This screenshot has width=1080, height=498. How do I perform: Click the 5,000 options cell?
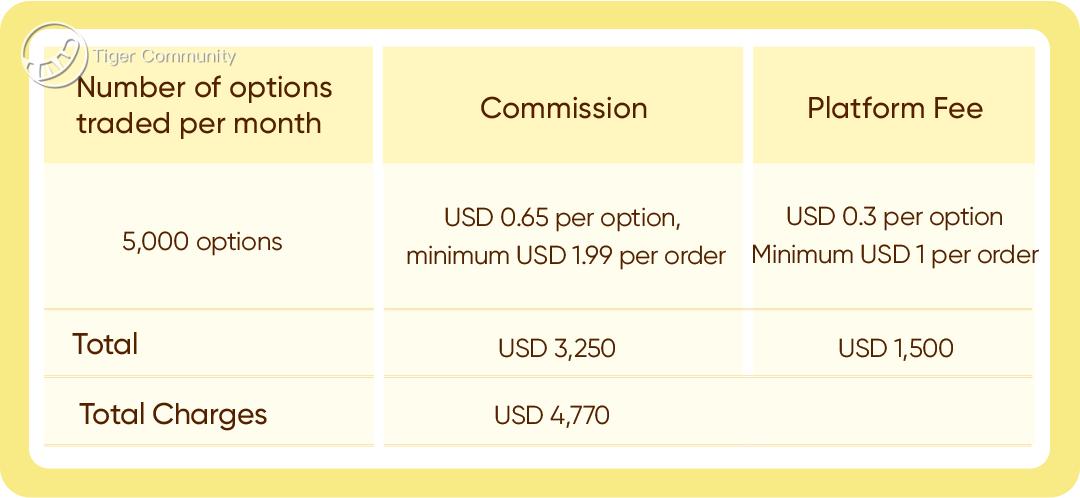tap(202, 242)
